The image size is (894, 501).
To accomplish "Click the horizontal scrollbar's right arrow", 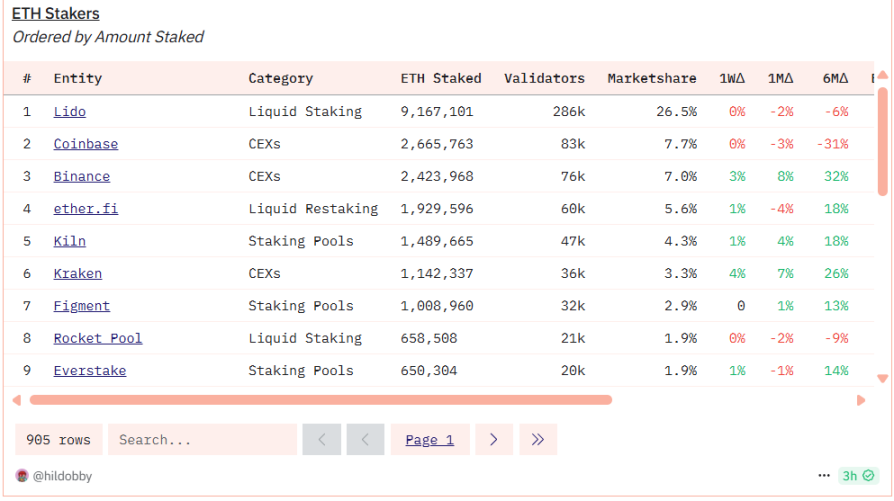I will [x=861, y=400].
